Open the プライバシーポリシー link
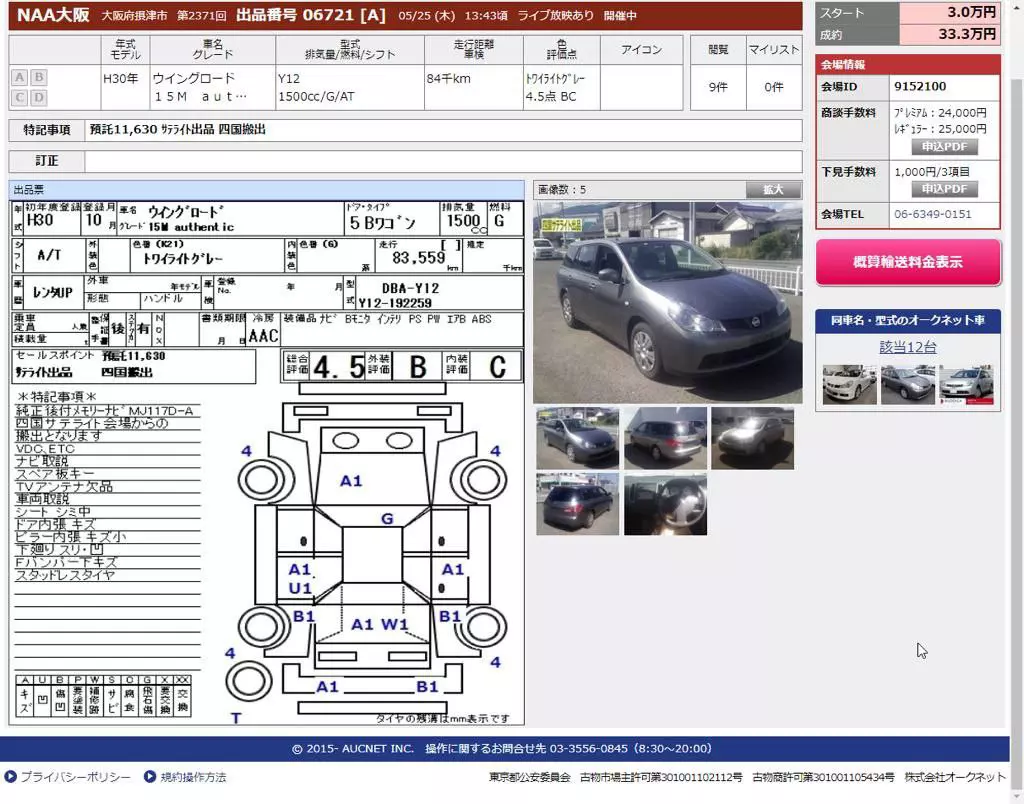 pyautogui.click(x=76, y=777)
